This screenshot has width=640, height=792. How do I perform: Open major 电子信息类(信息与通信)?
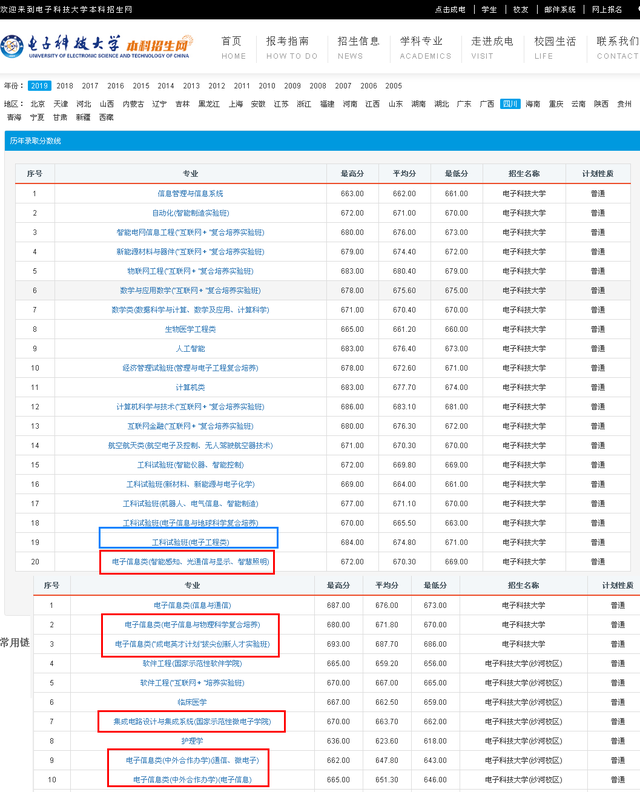(192, 605)
